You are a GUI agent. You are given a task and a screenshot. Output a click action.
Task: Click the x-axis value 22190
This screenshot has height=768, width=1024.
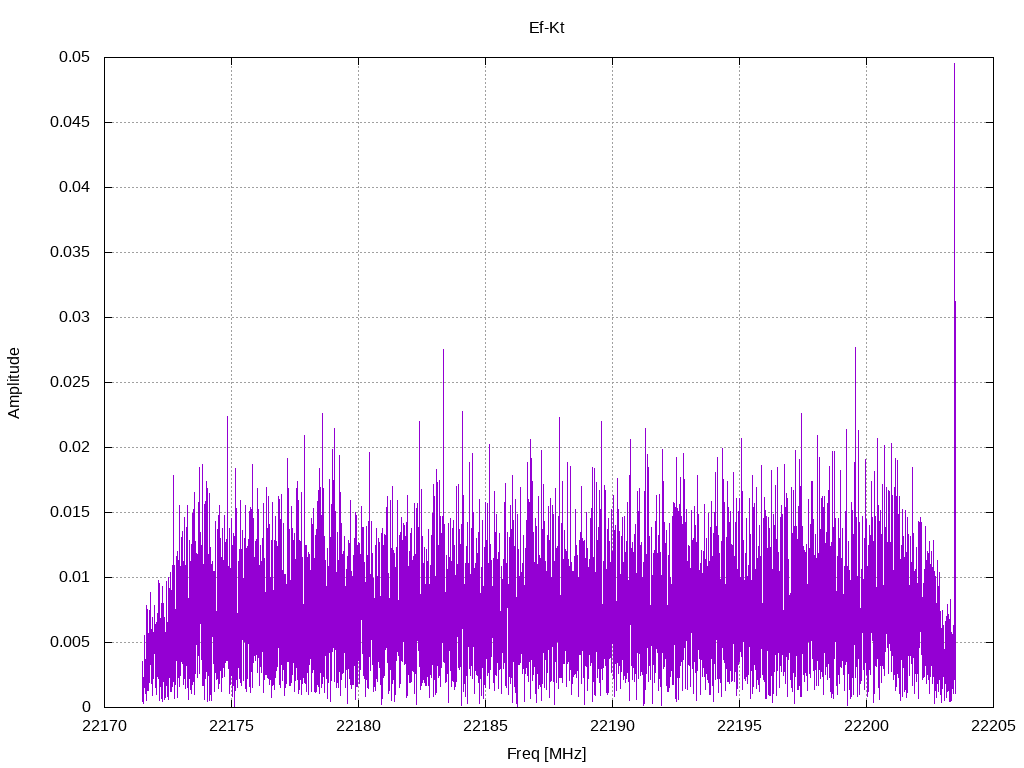(x=613, y=726)
